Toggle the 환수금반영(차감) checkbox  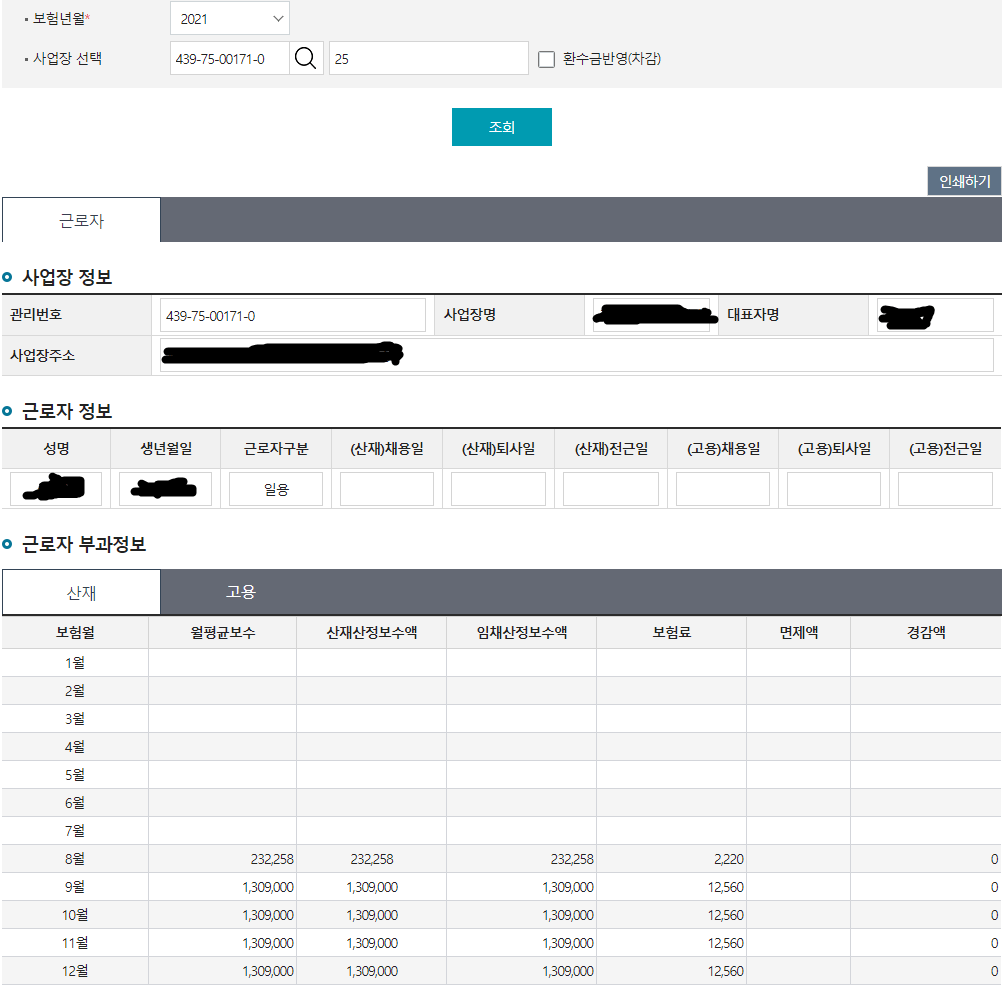546,59
